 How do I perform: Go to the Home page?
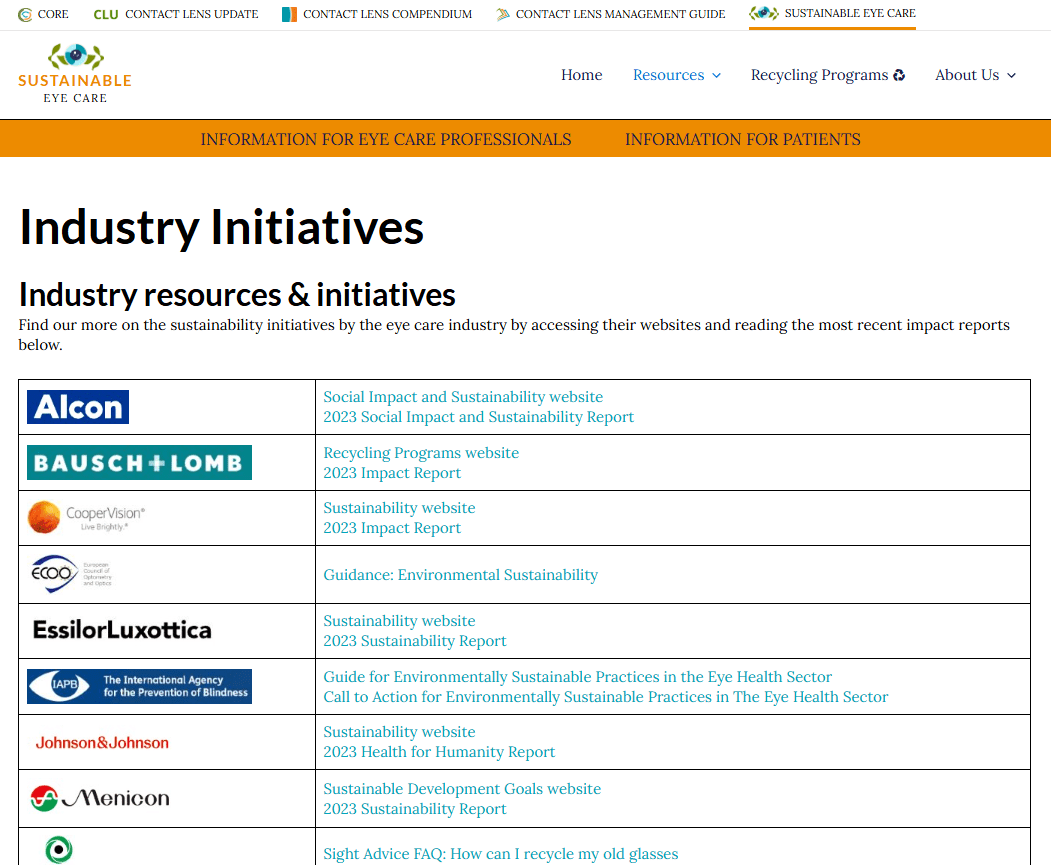click(x=581, y=75)
